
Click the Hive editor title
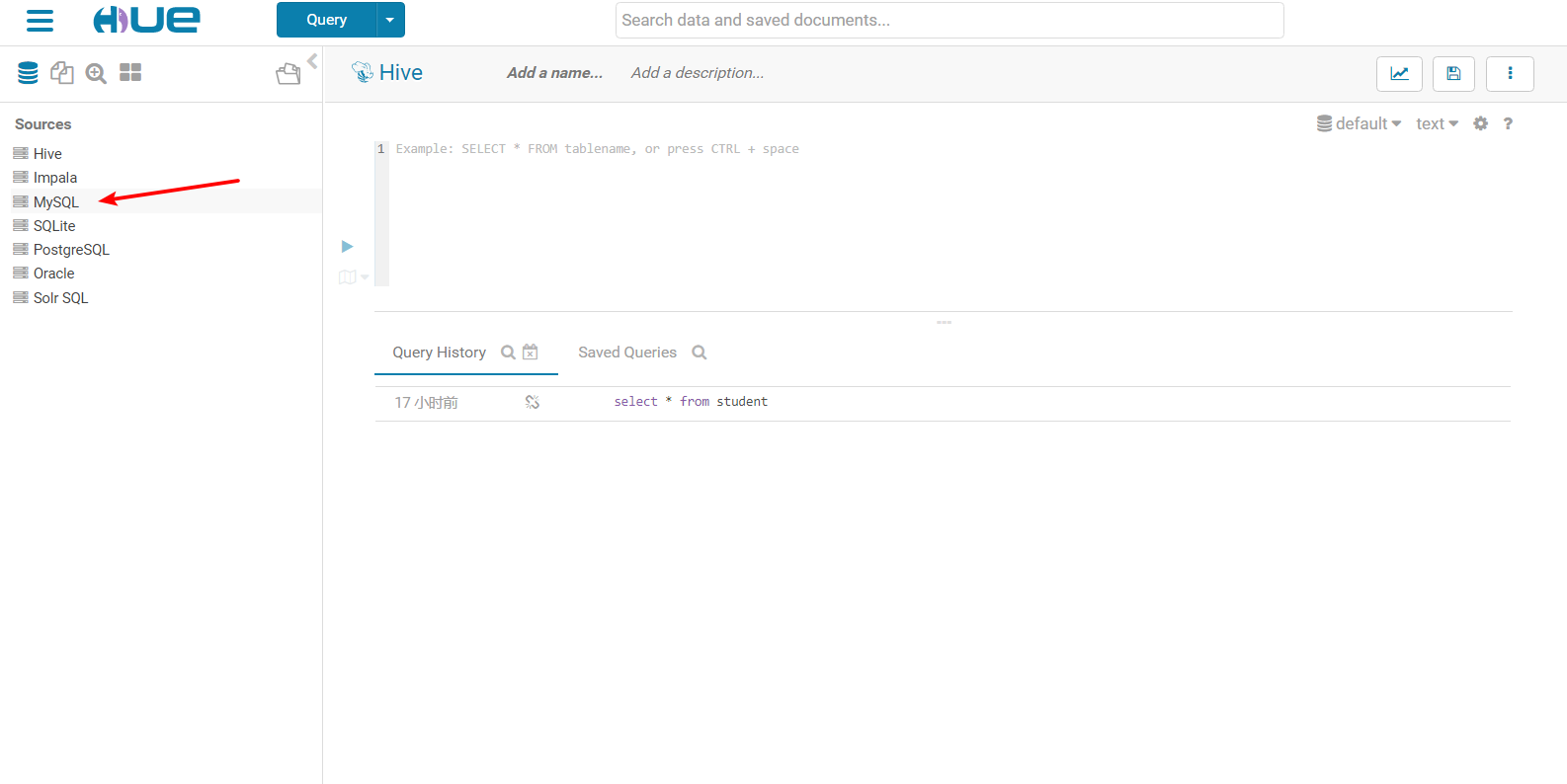point(401,72)
